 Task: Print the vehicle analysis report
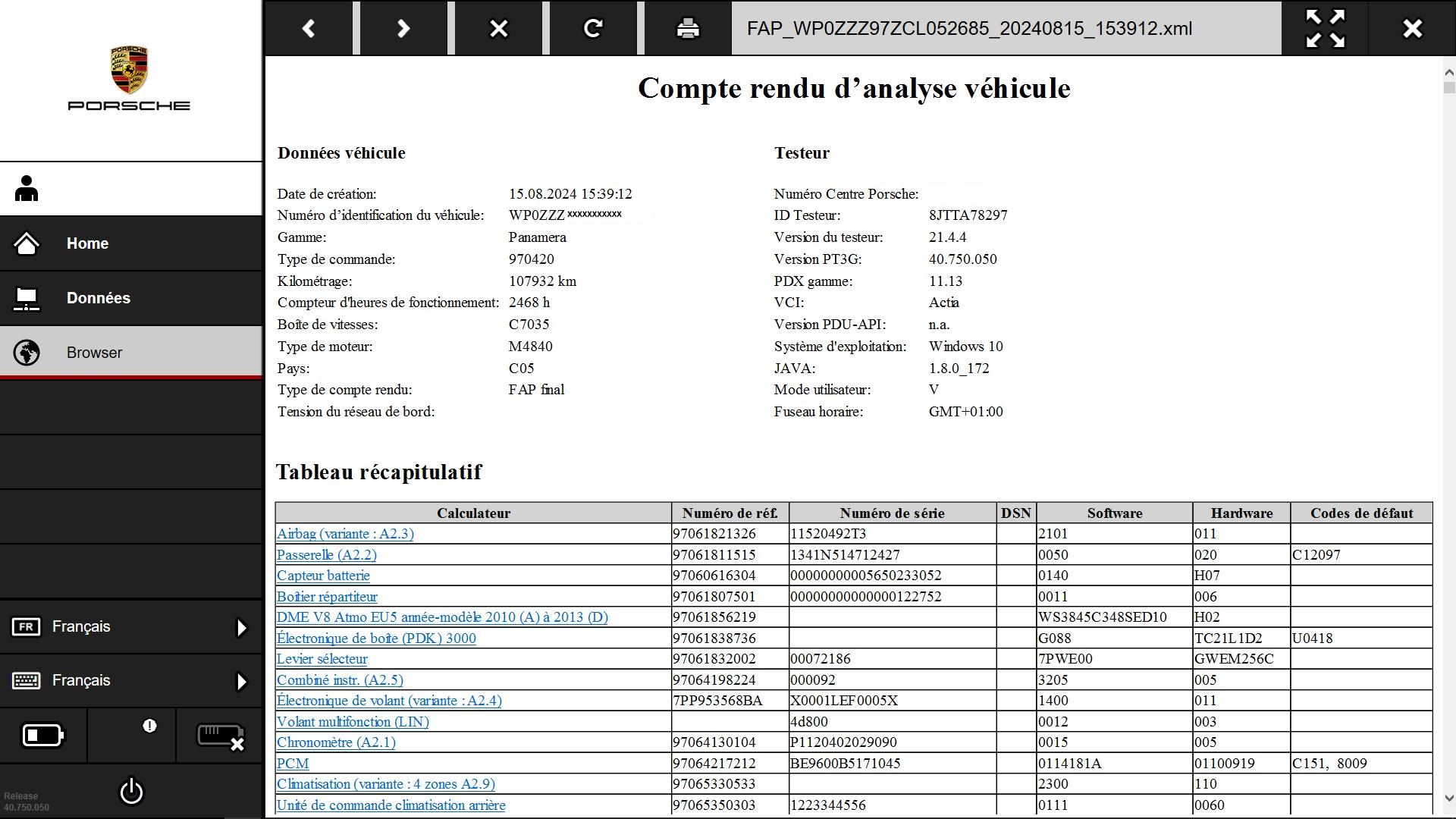click(688, 28)
